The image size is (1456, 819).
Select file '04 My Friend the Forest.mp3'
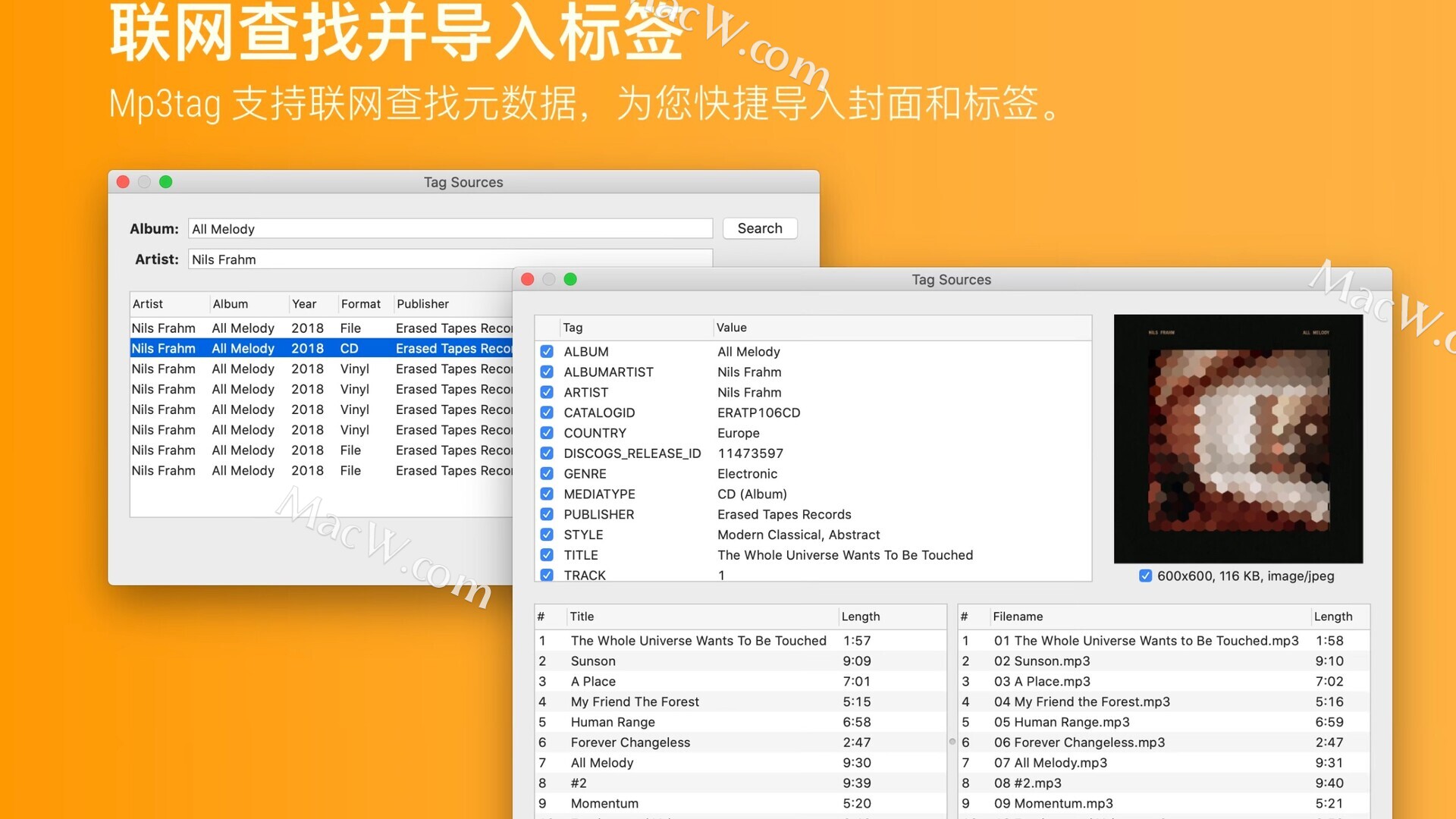(1164, 702)
